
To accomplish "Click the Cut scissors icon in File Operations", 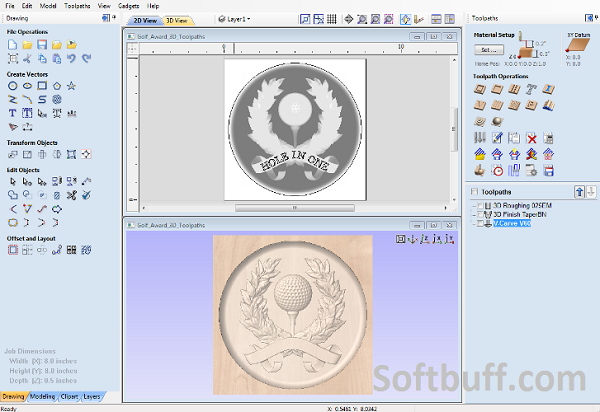I will pyautogui.click(x=27, y=59).
